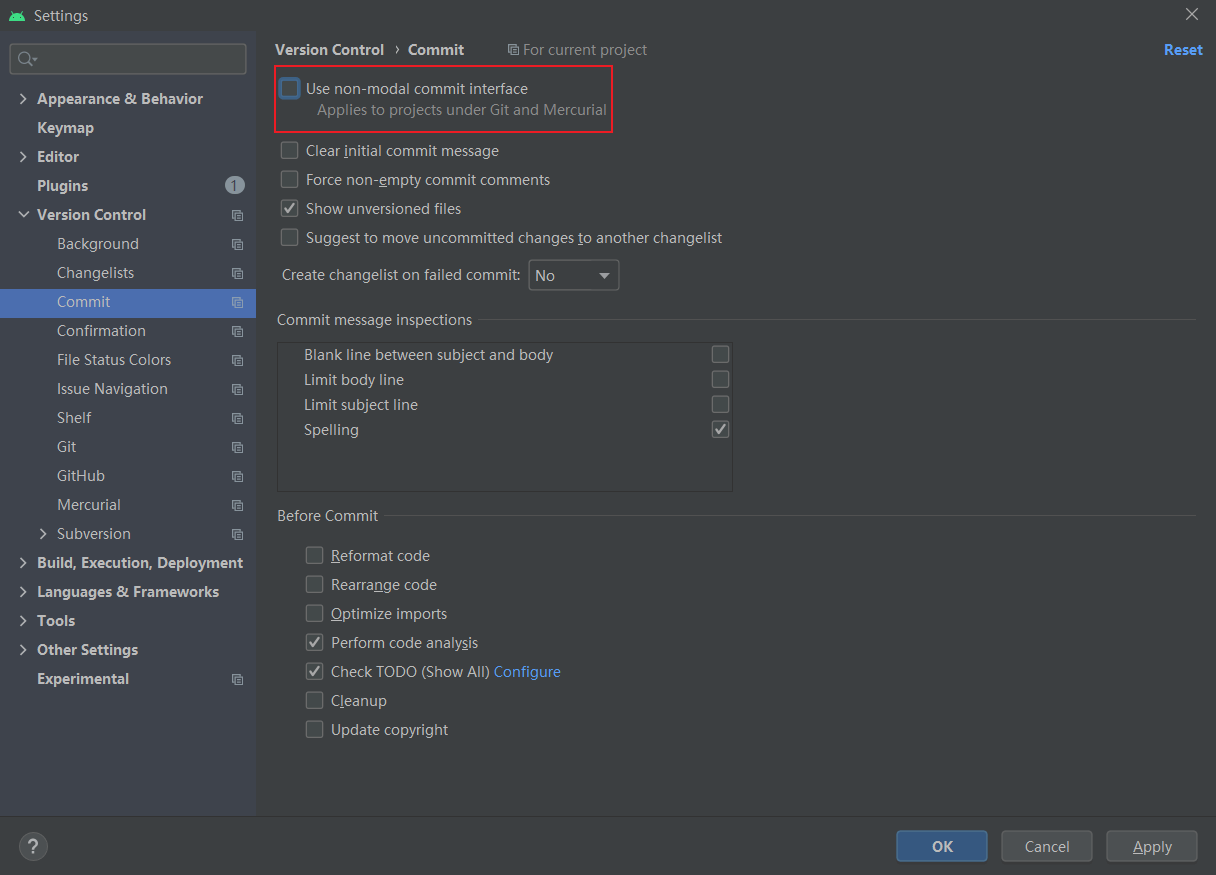Click the OK button
The height and width of the screenshot is (875, 1216).
[x=942, y=846]
